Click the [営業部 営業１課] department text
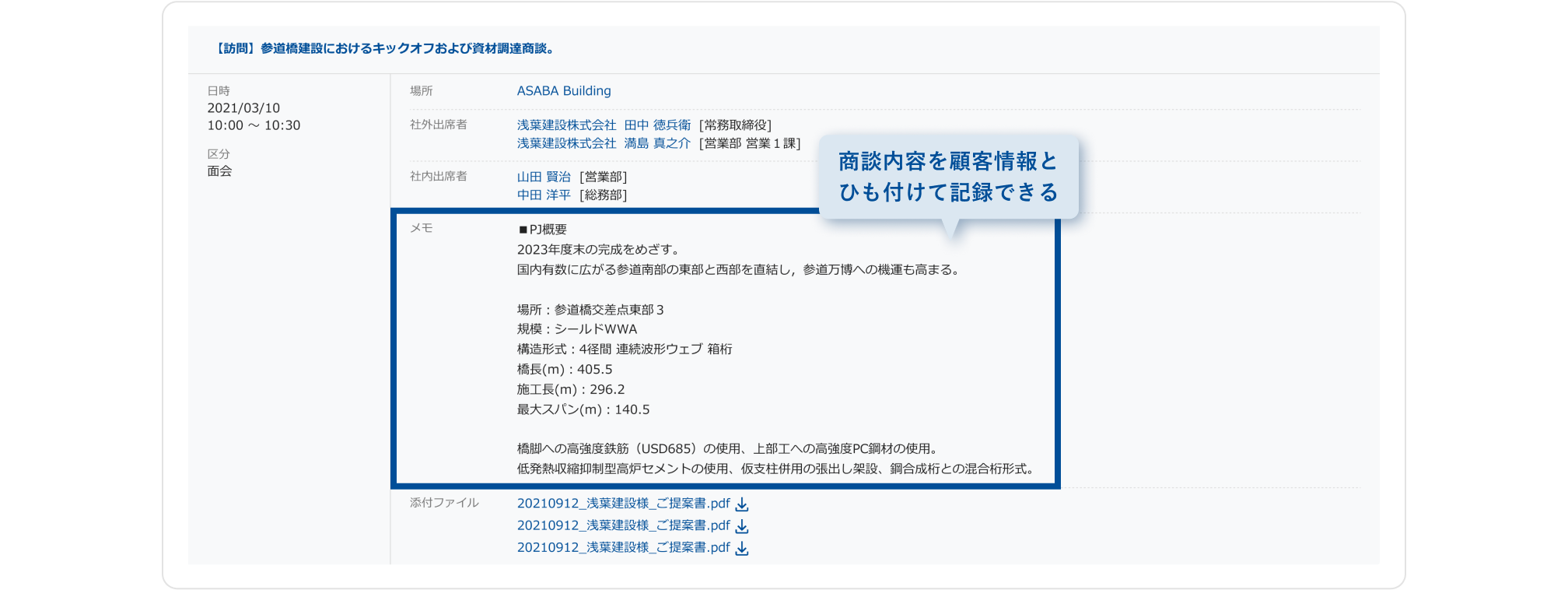This screenshot has height=590, width=1568. [750, 143]
